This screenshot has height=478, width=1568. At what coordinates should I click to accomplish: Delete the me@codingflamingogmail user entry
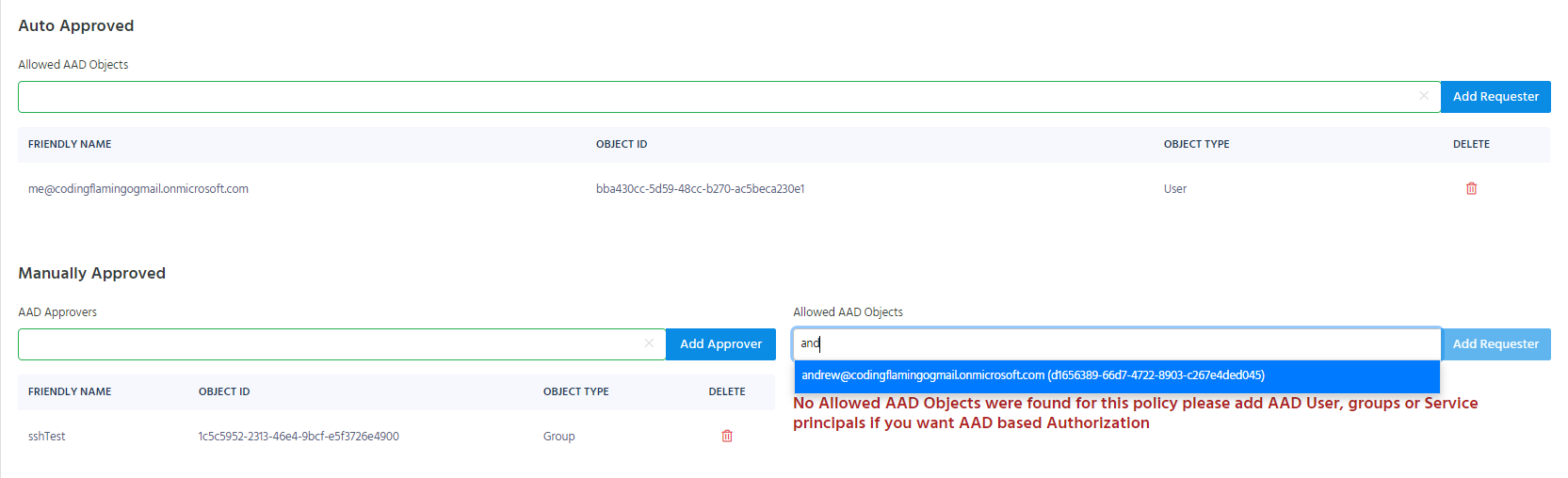click(1471, 188)
